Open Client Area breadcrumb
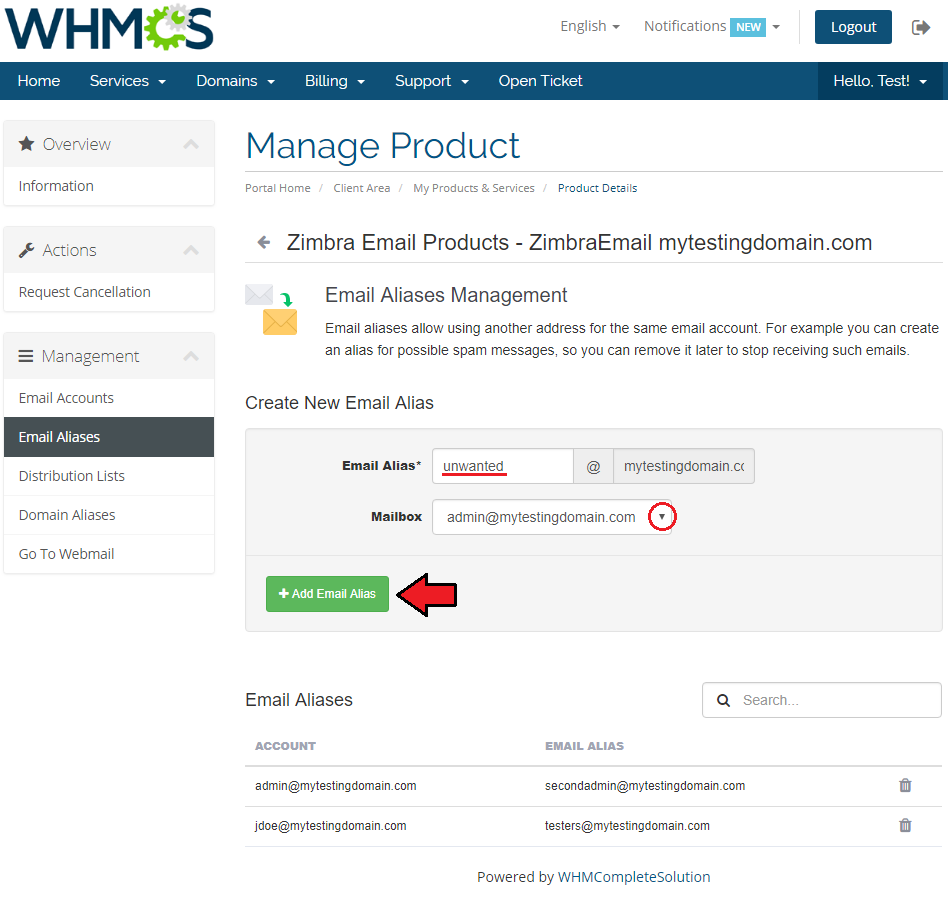Screen dimensions: 948x900 click(x=362, y=188)
